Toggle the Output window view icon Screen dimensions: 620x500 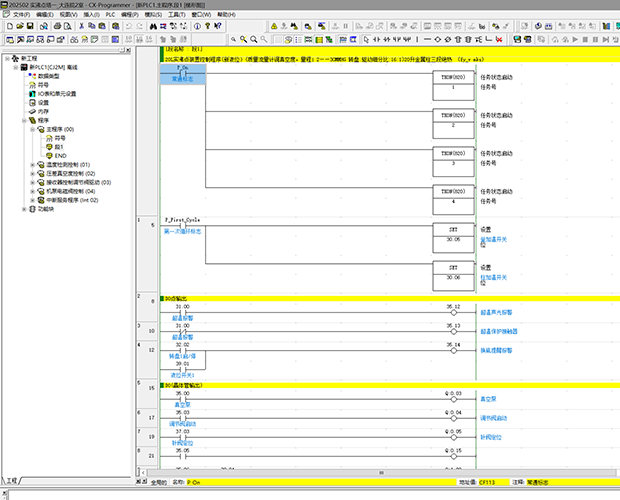pyautogui.click(x=20, y=39)
